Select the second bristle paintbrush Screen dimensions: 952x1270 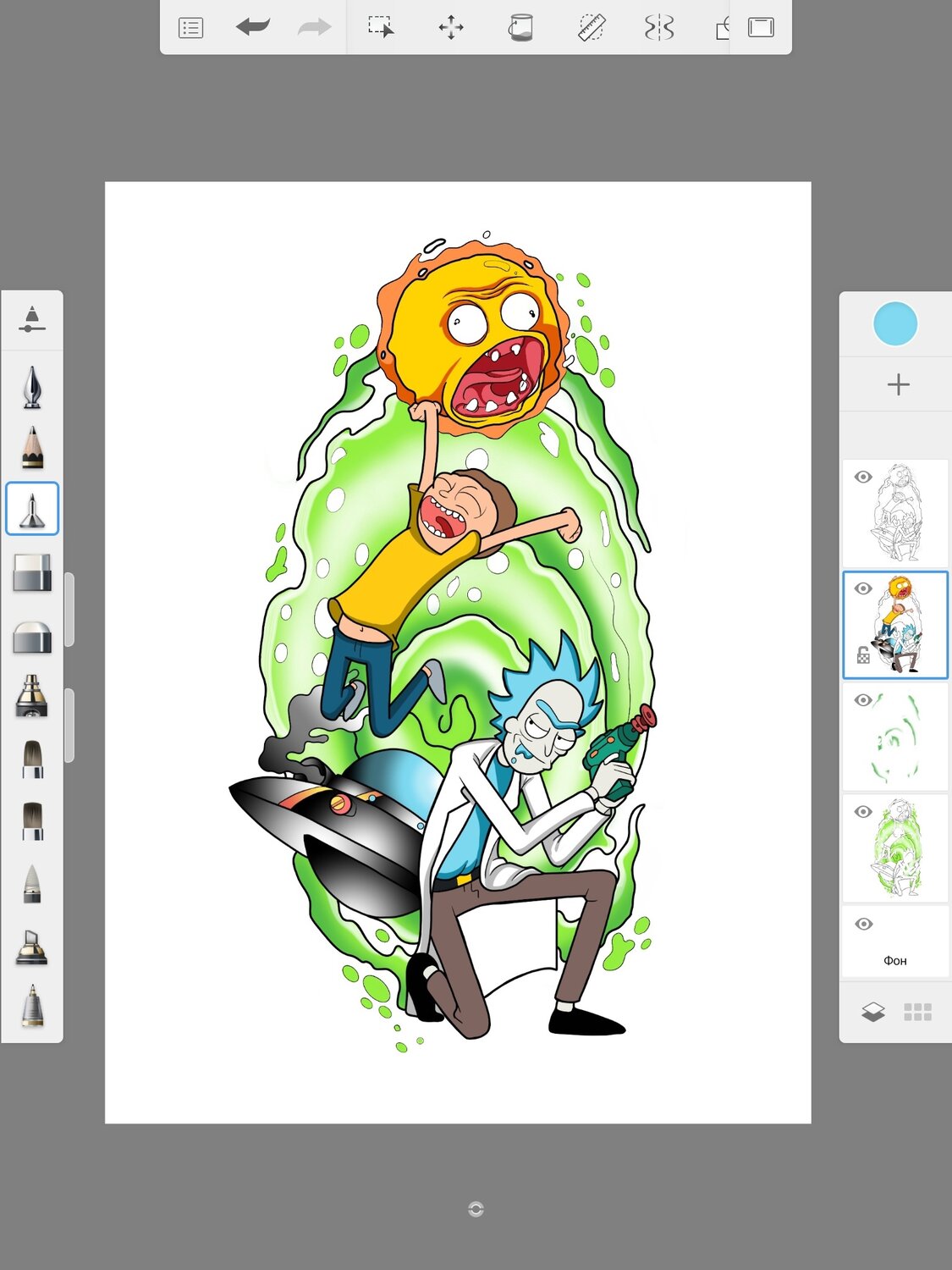pyautogui.click(x=32, y=820)
